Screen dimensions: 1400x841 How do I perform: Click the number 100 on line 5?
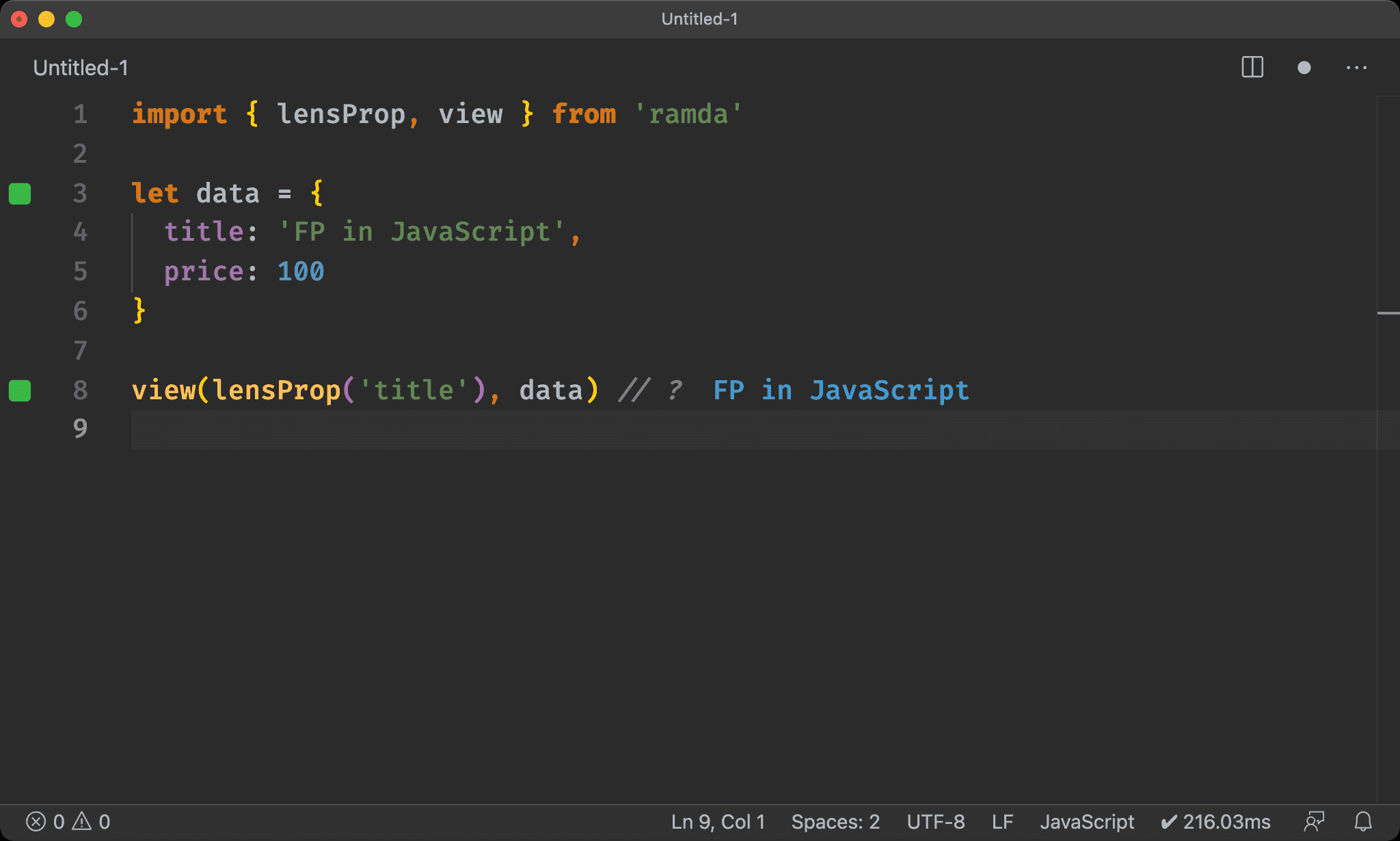tap(301, 271)
